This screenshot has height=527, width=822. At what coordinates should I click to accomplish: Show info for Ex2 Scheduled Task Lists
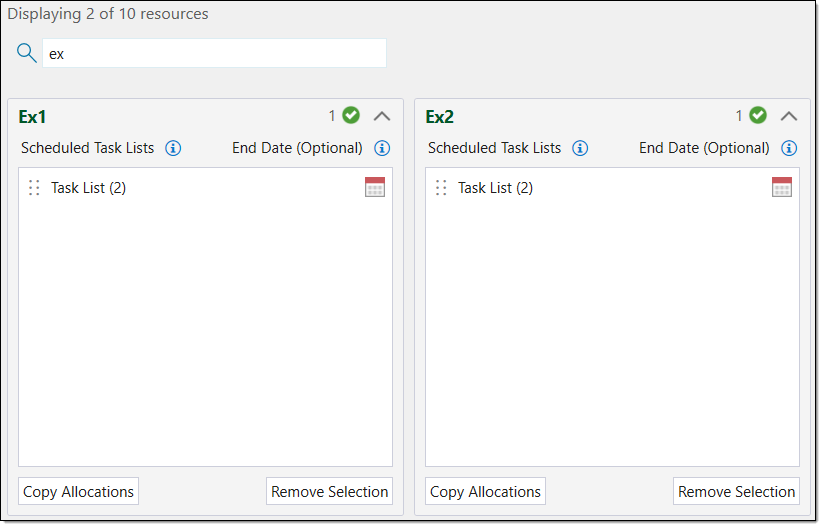pyautogui.click(x=580, y=148)
